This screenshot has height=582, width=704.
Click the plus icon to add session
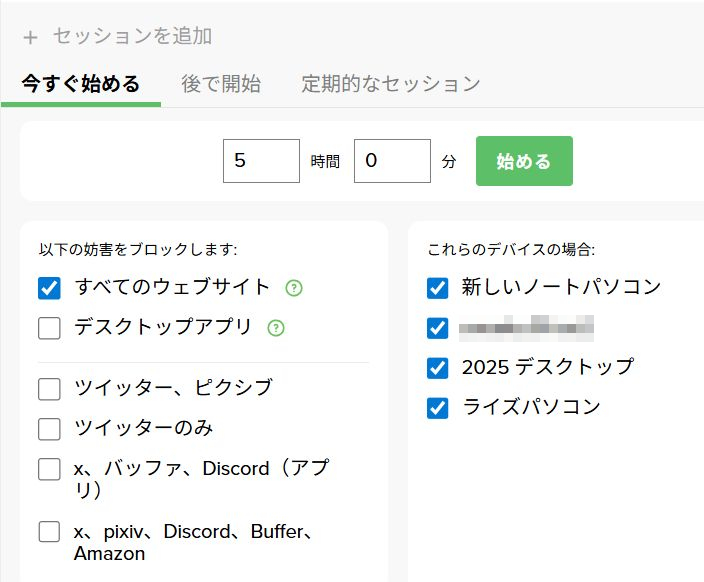(30, 37)
